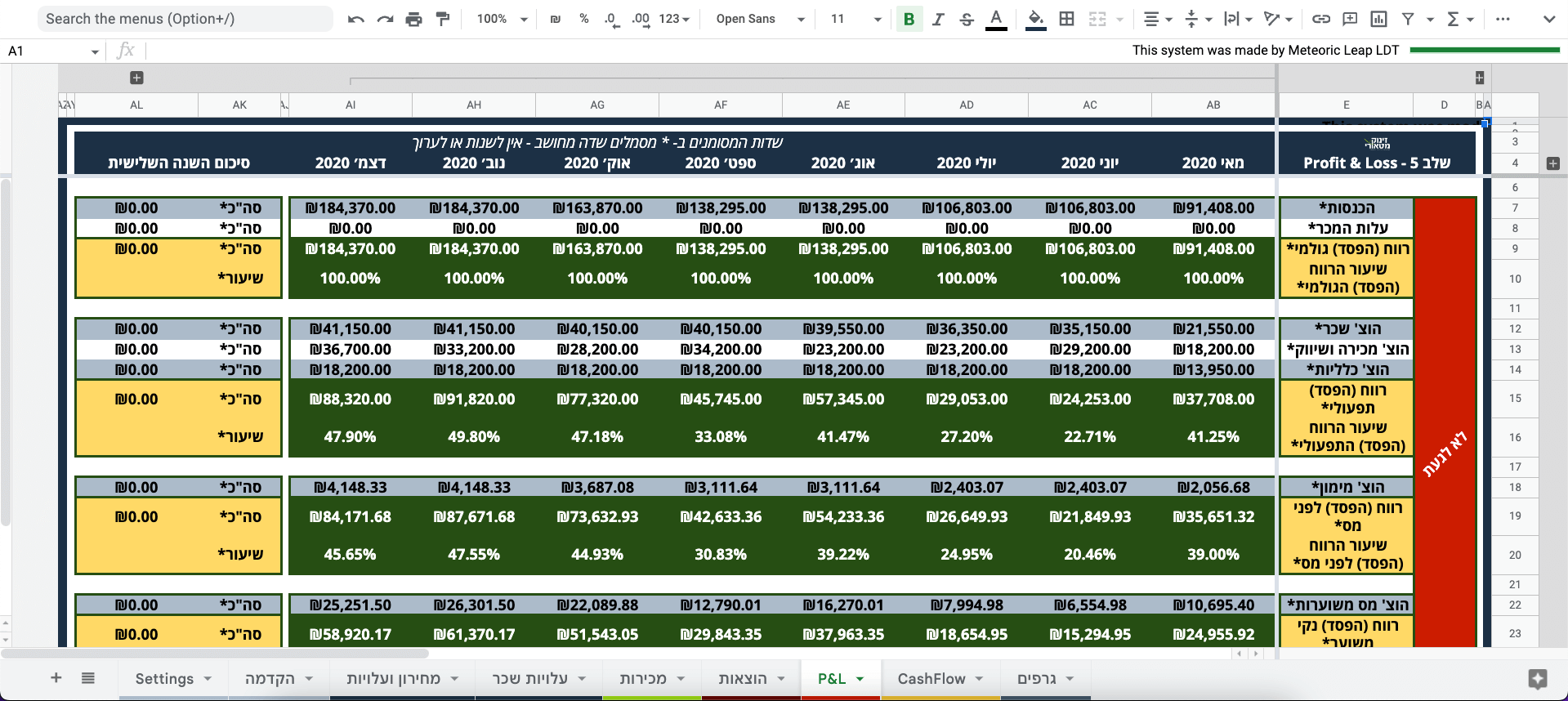Open the zoom level dropdown
Screen dimensions: 1568x701
coord(501,19)
